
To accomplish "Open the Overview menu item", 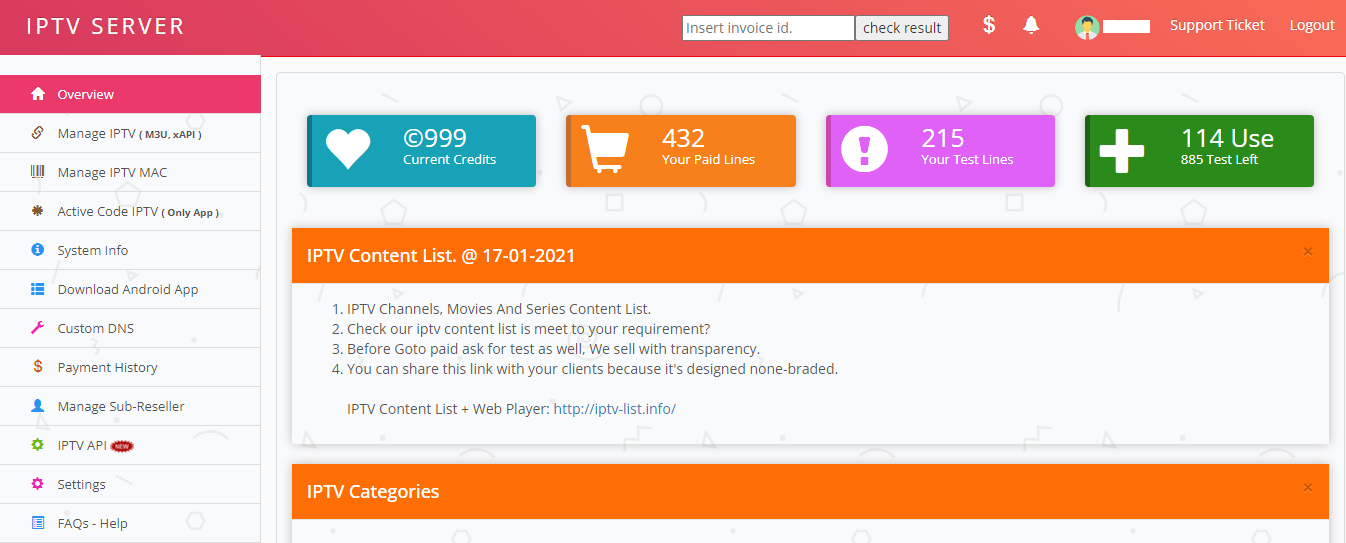I will click(x=86, y=94).
